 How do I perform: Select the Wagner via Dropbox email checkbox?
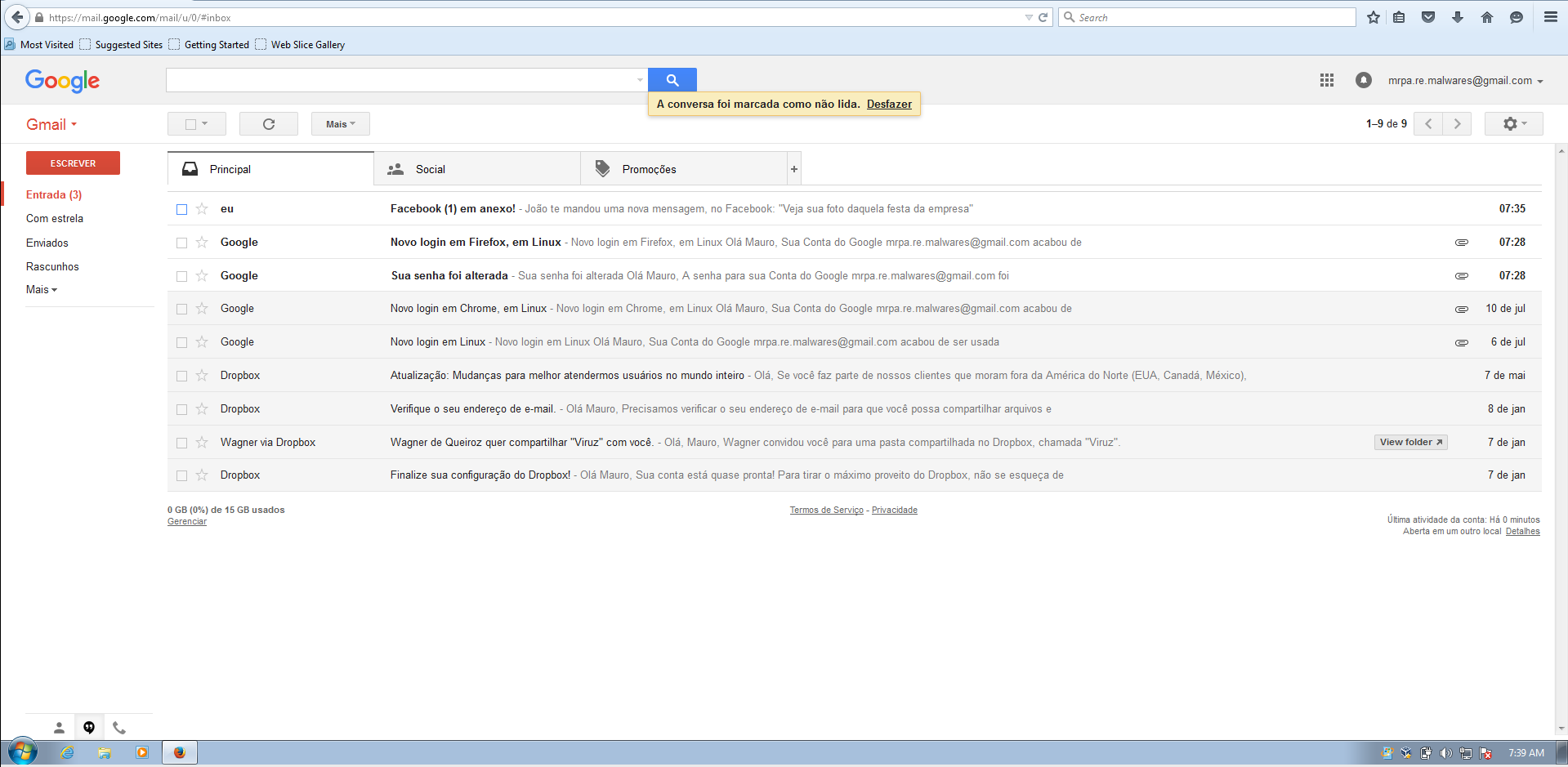click(x=181, y=442)
